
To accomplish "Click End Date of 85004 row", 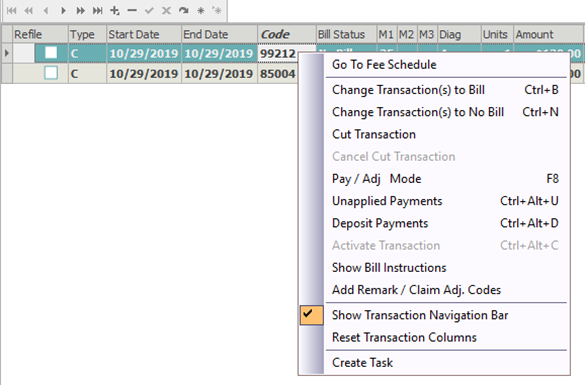I will [219, 73].
